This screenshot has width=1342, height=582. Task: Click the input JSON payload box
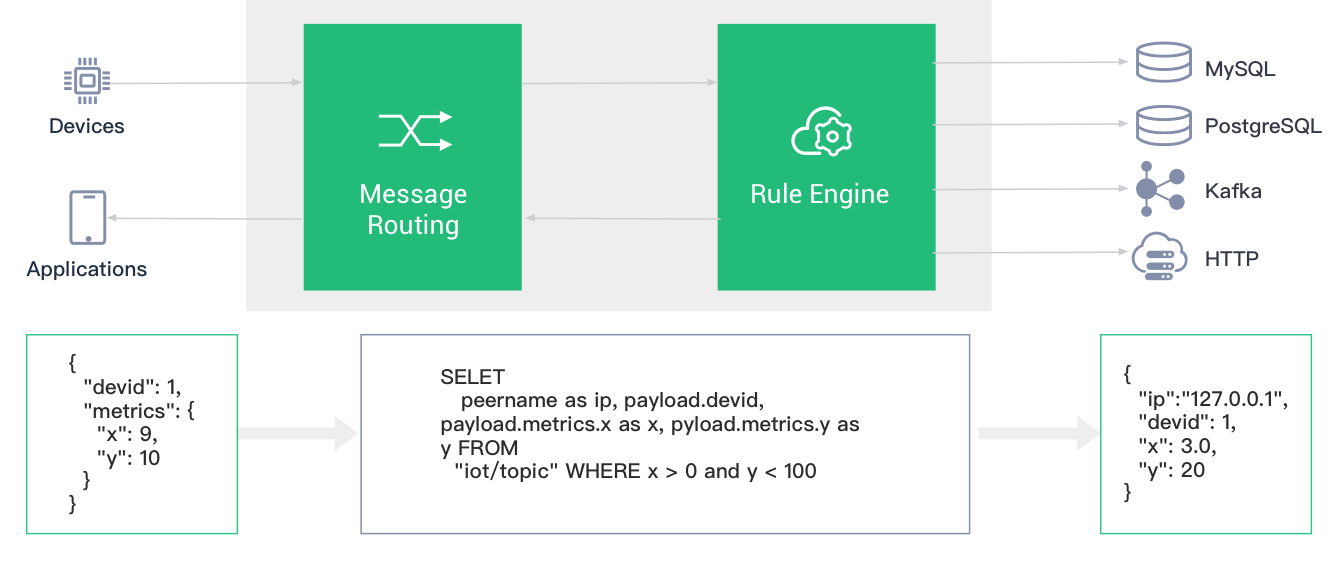132,434
